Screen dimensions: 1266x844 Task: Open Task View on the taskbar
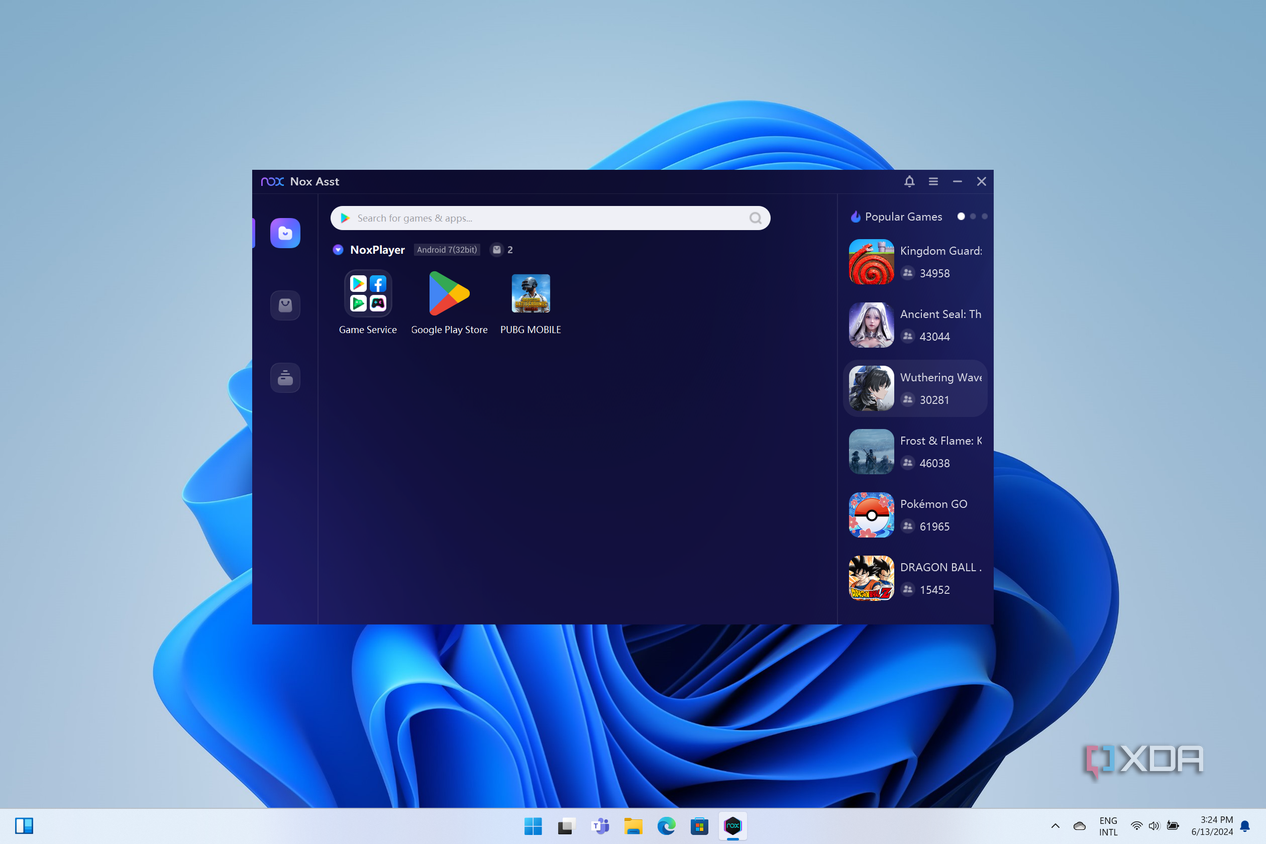(566, 826)
